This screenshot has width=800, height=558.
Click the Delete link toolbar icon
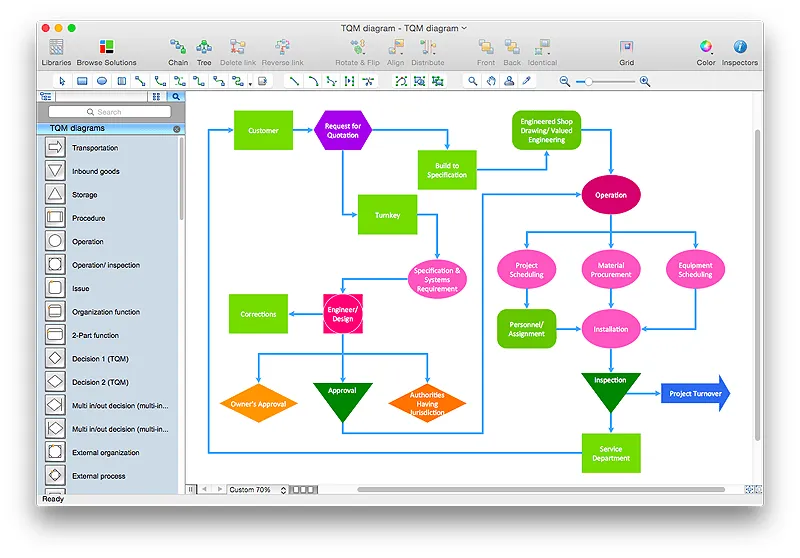click(238, 53)
